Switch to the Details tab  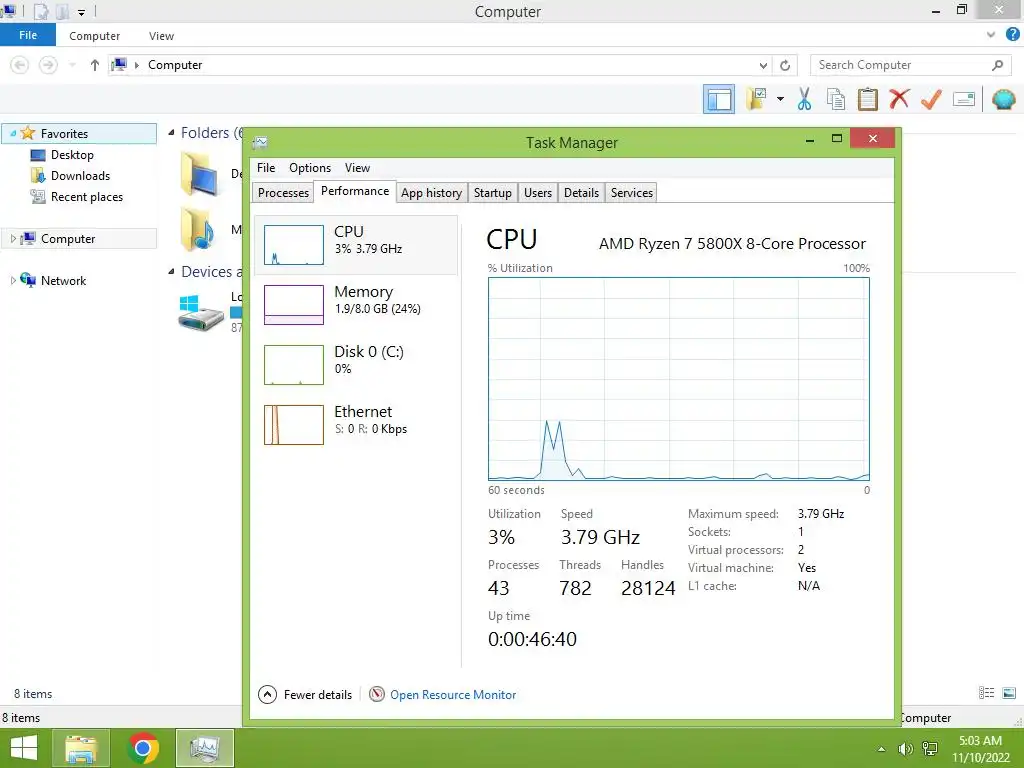tap(581, 193)
